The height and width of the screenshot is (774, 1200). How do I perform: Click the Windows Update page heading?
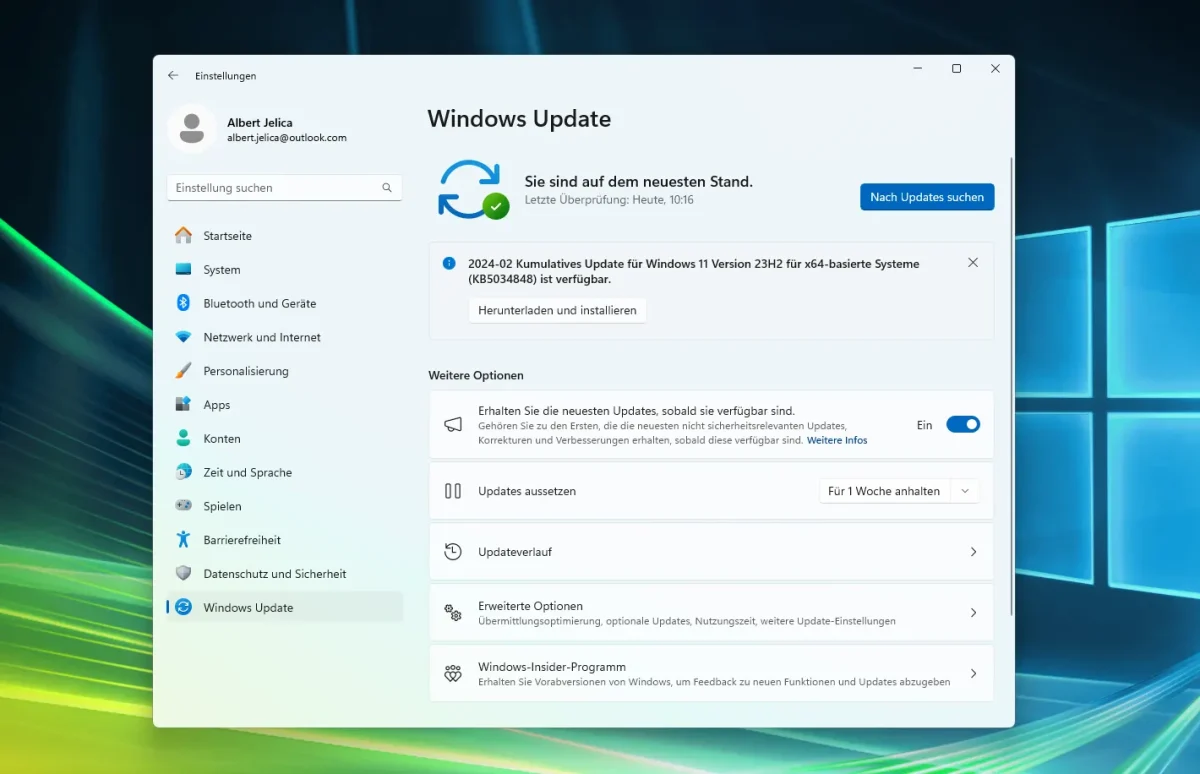tap(519, 119)
